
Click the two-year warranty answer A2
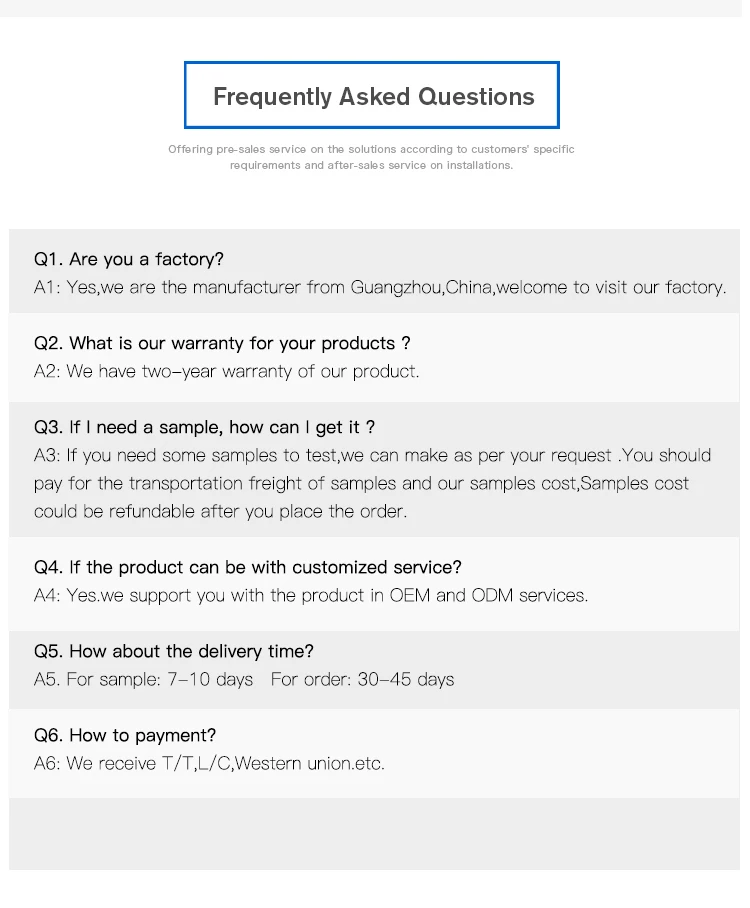(226, 371)
